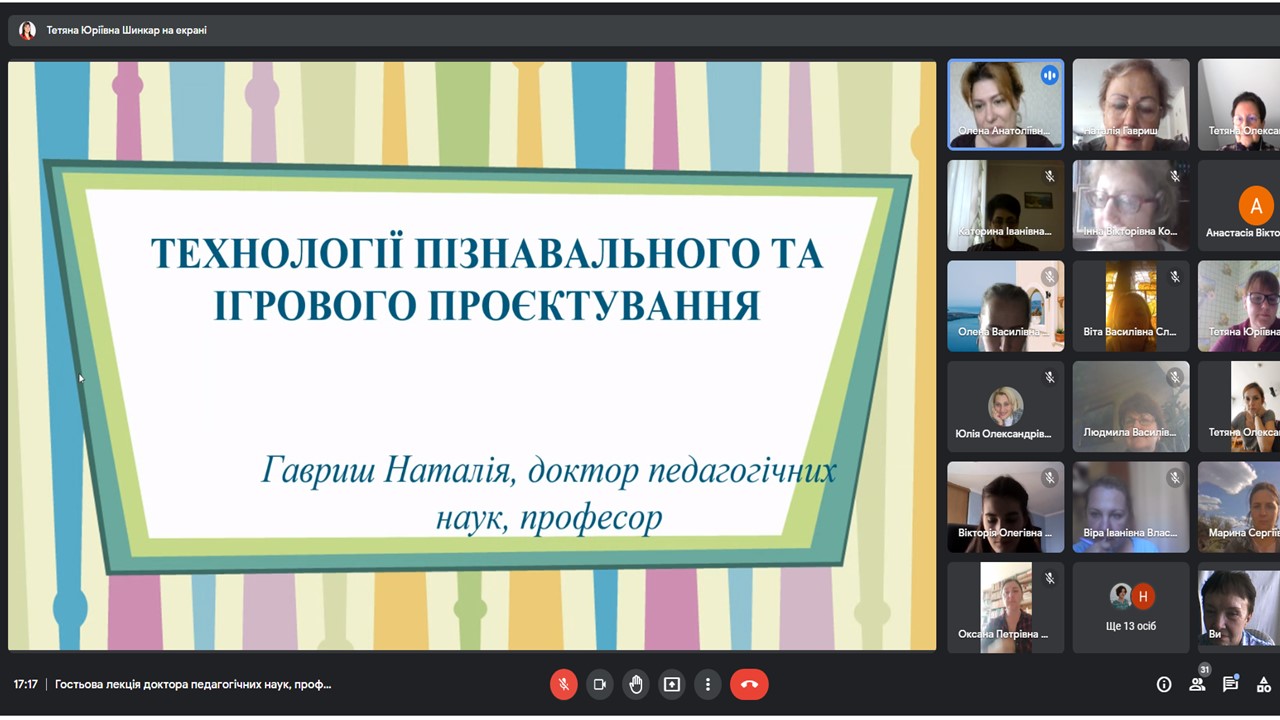The height and width of the screenshot is (720, 1280).
Task: Turn on your camera
Action: click(x=599, y=684)
